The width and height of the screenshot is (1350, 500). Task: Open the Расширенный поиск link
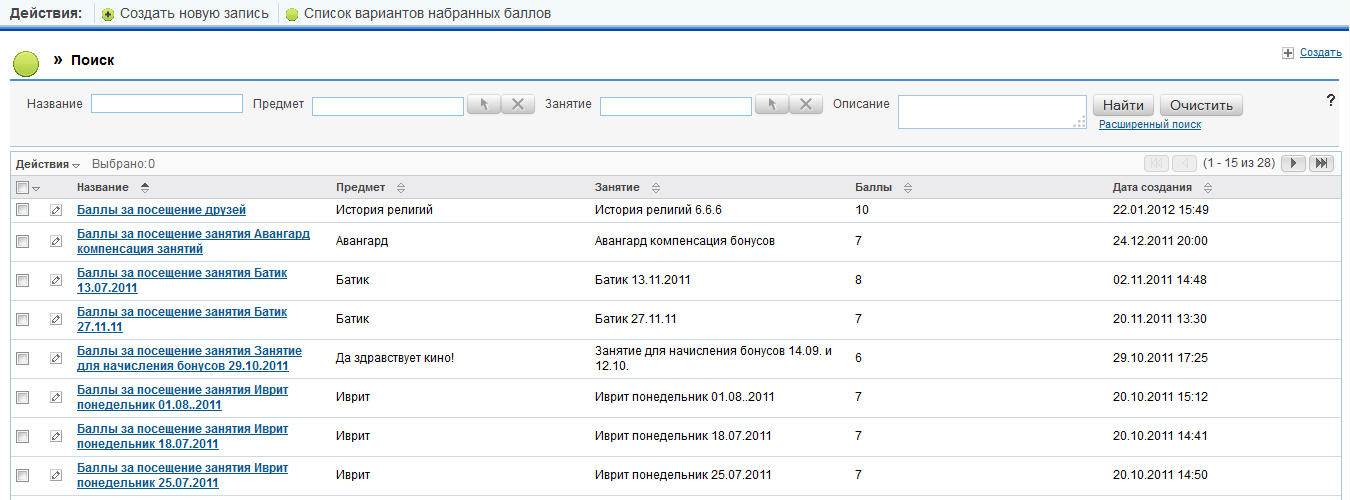pyautogui.click(x=1149, y=124)
